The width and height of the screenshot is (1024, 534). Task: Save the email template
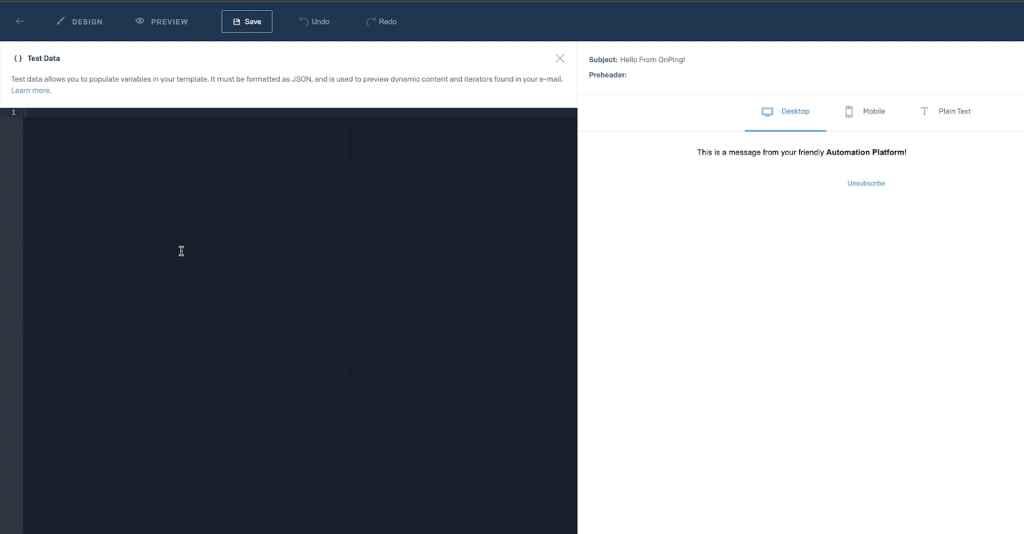(247, 22)
